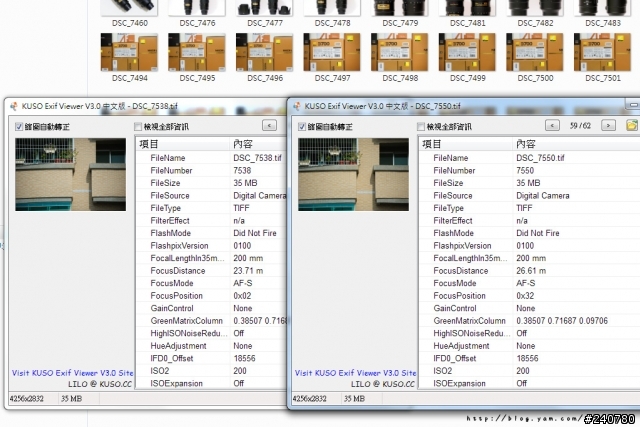Image resolution: width=640 pixels, height=427 pixels.
Task: Click KUSO app icon in DSC_7550 title bar
Action: pyautogui.click(x=297, y=106)
